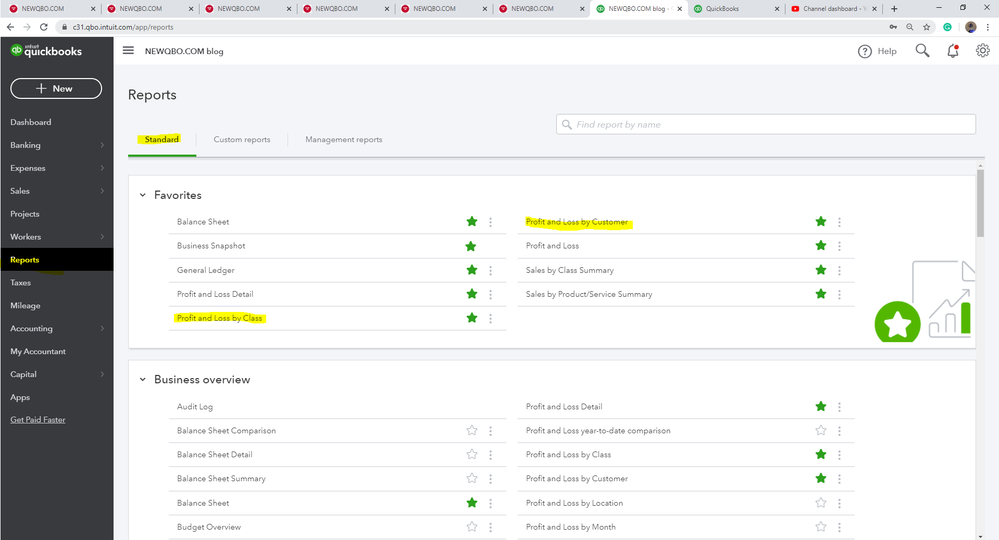The image size is (999, 540).
Task: Click the Help question mark icon
Action: [865, 51]
